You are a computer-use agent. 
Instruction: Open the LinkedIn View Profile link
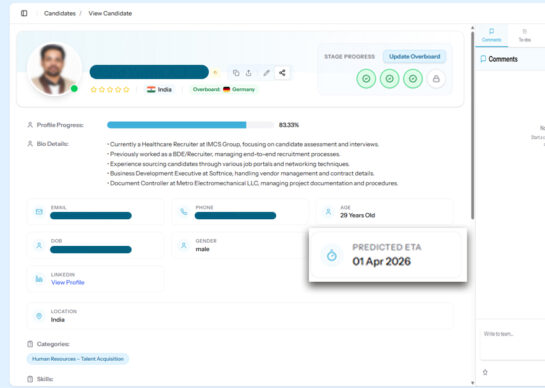pyautogui.click(x=68, y=282)
